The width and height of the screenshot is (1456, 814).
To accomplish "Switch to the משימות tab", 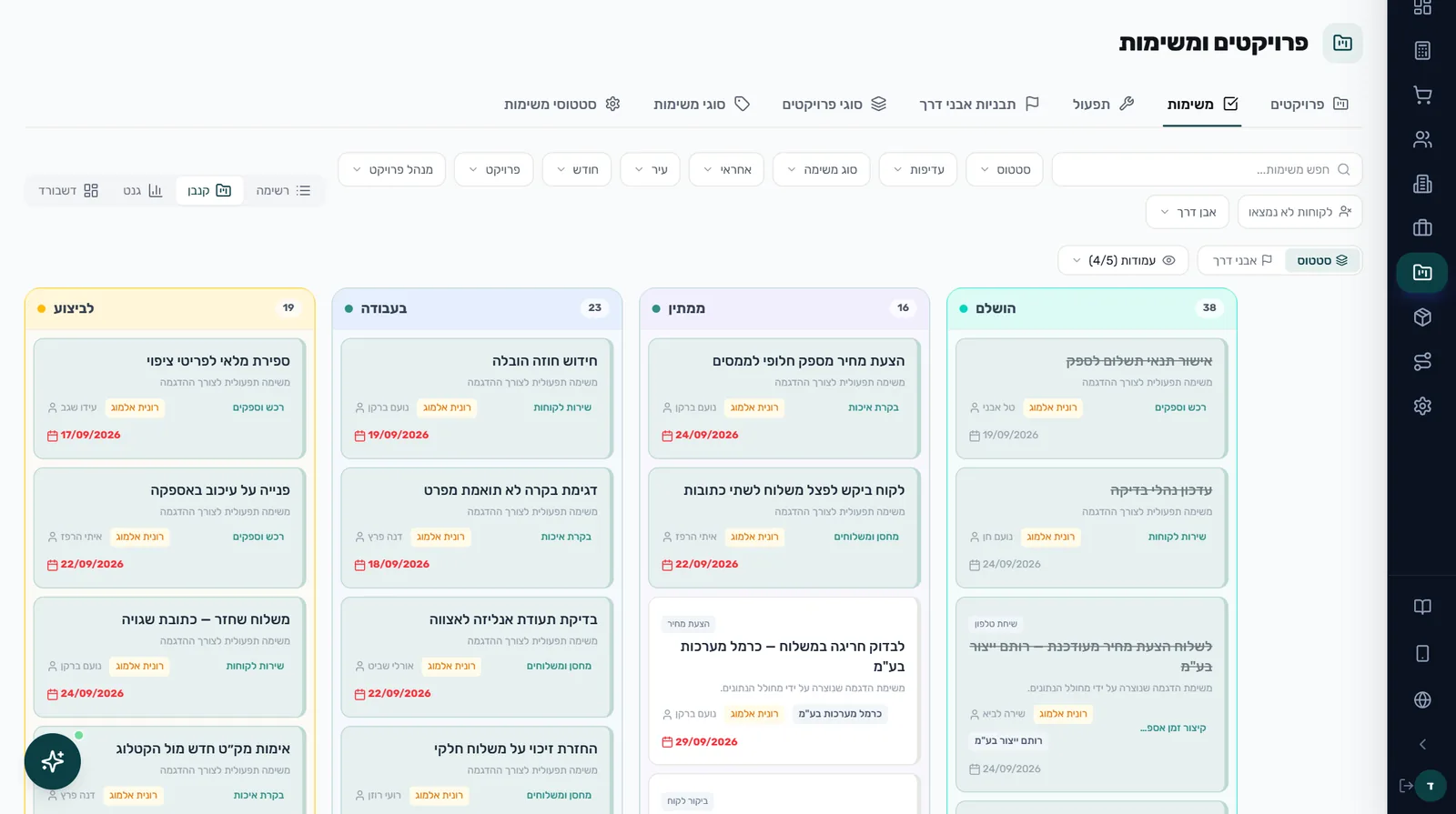I will click(1202, 104).
